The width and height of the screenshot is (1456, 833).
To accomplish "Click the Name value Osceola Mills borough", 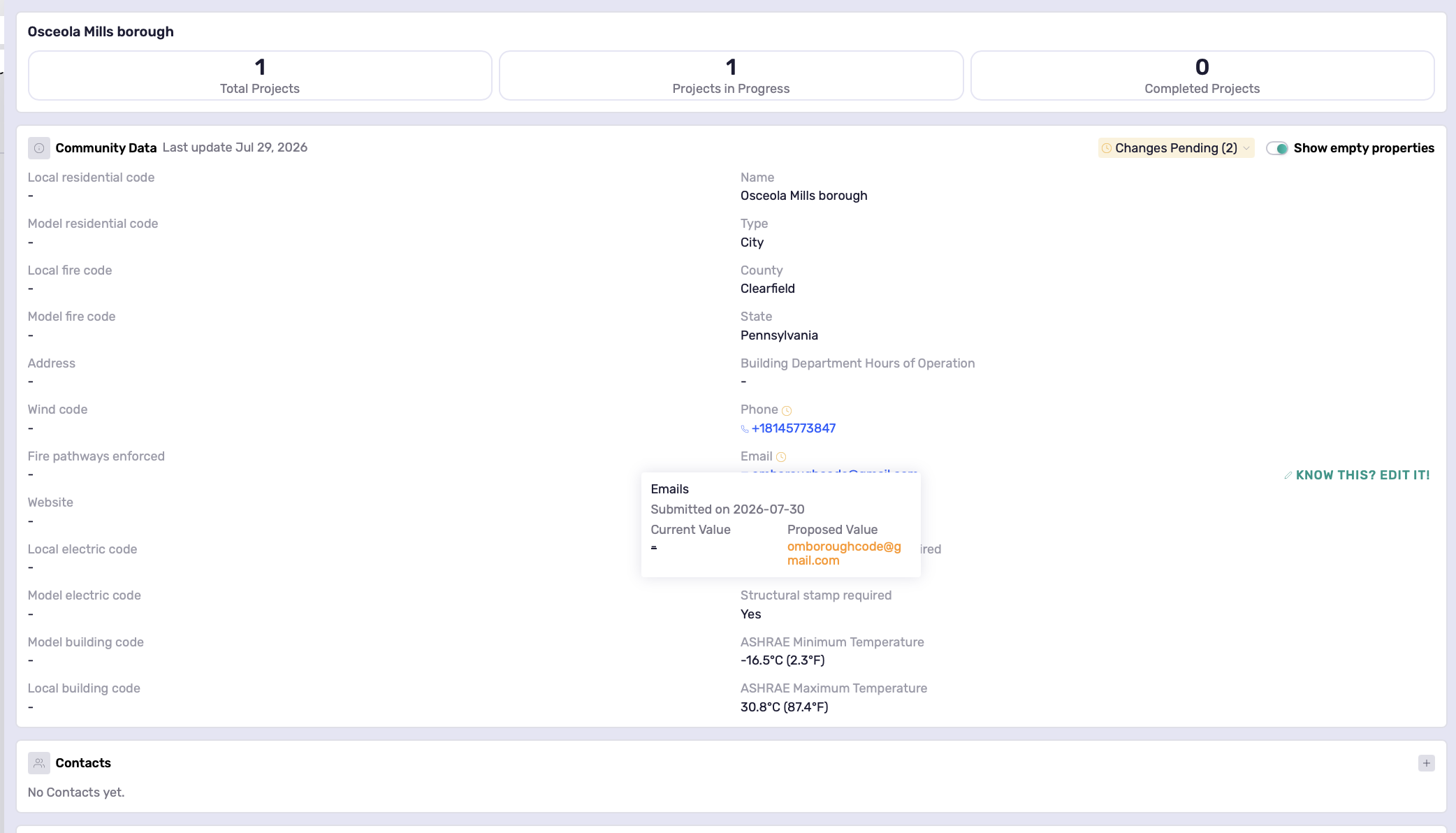I will (x=804, y=196).
